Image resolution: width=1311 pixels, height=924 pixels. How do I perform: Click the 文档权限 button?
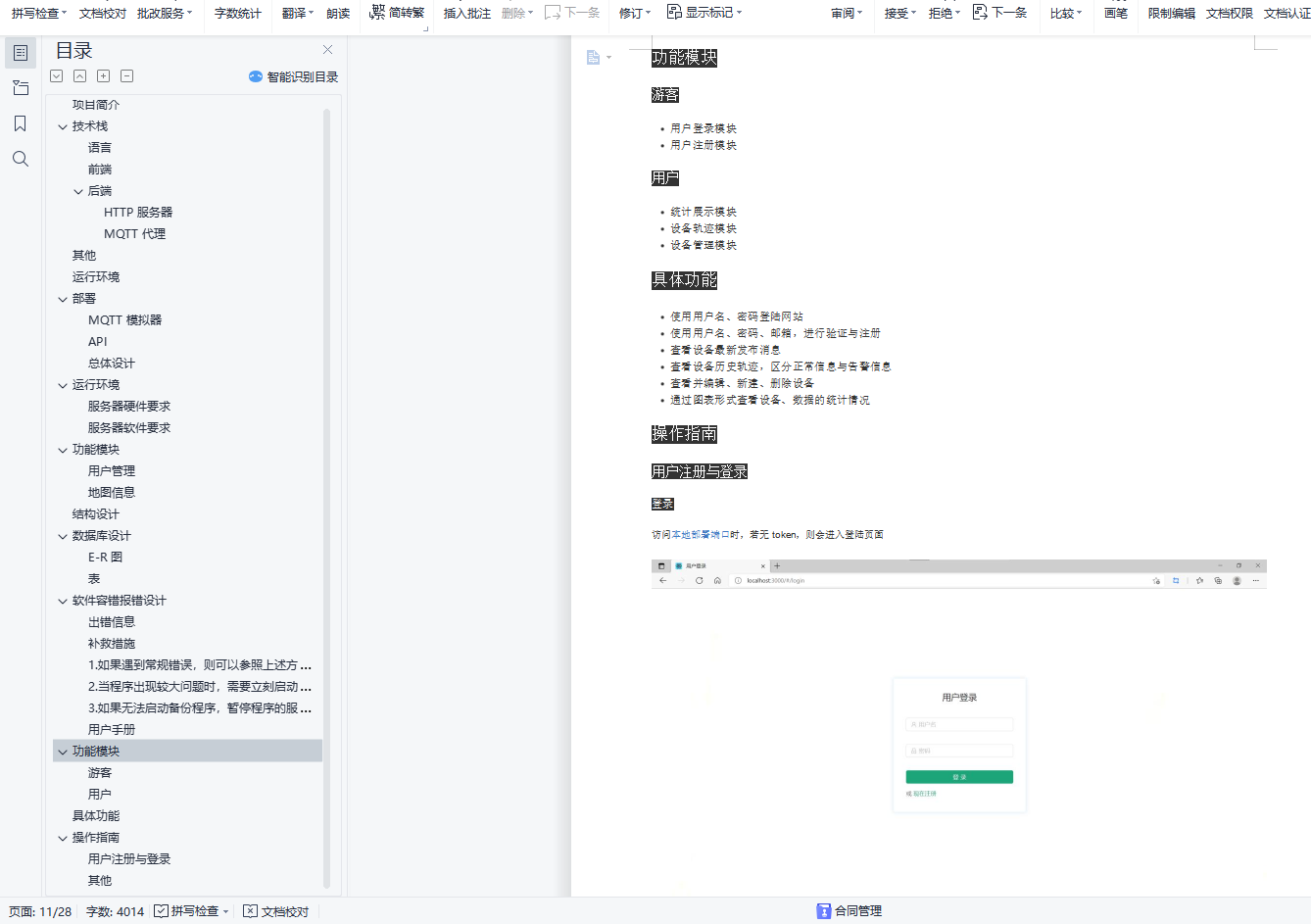(1230, 14)
